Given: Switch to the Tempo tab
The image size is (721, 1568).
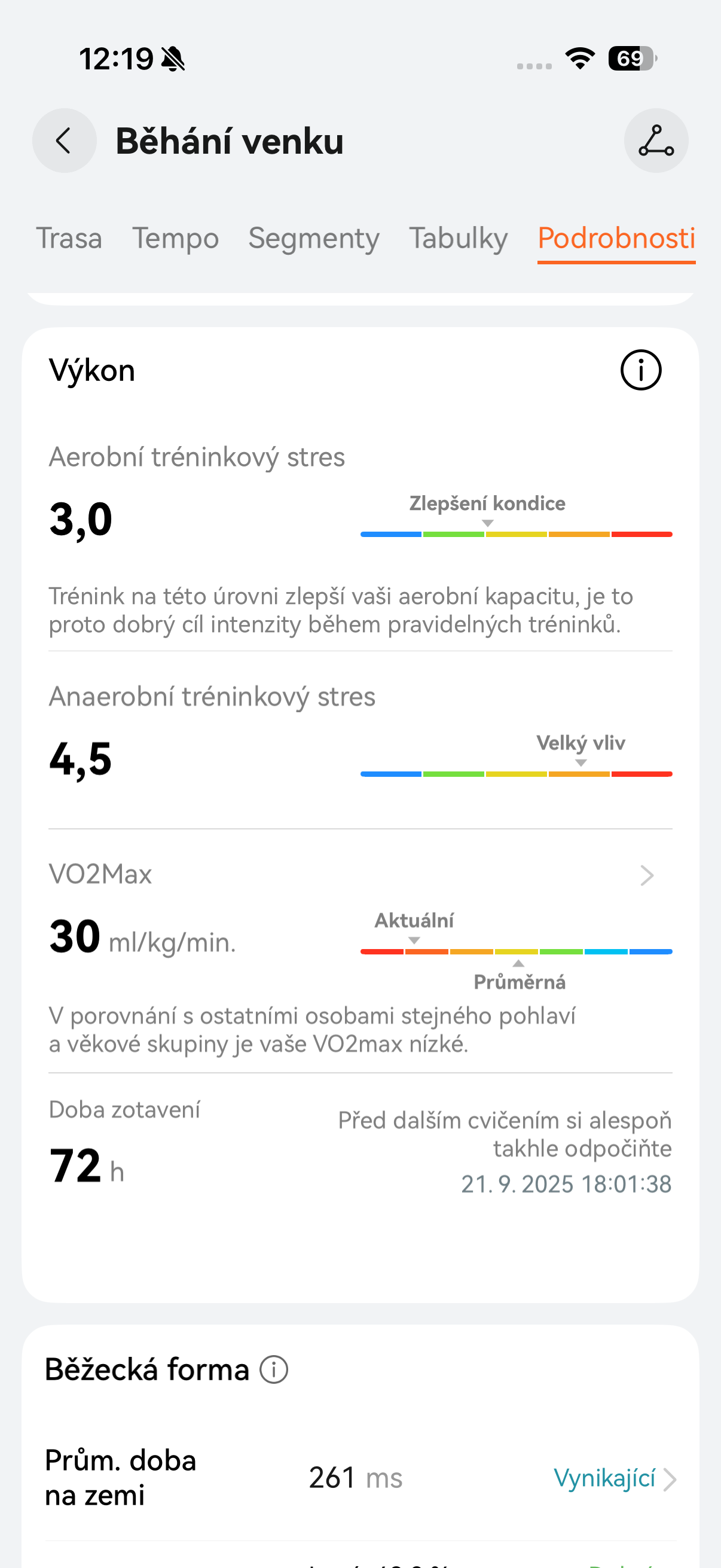Looking at the screenshot, I should (x=175, y=238).
